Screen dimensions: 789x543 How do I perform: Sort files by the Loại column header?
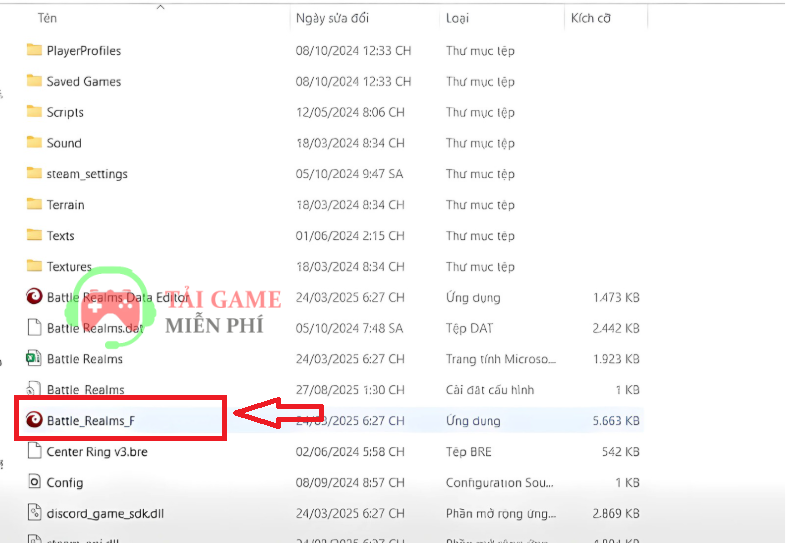457,19
